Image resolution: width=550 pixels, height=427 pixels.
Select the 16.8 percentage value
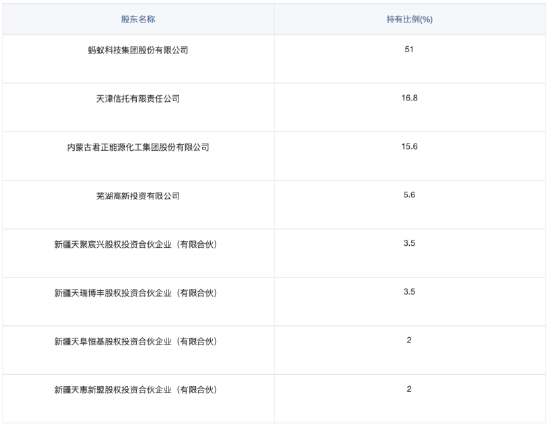click(409, 98)
